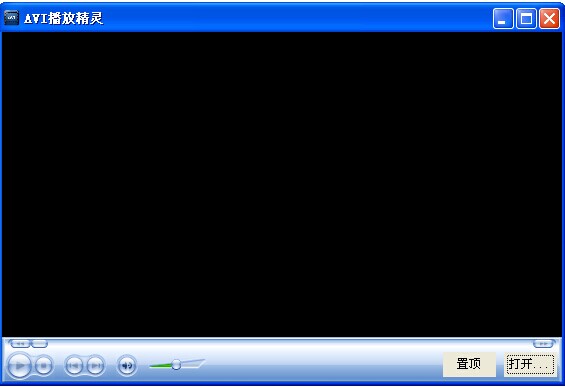Screen dimensions: 565x388
Task: Open a file with the 打开... button
Action: pyautogui.click(x=530, y=364)
